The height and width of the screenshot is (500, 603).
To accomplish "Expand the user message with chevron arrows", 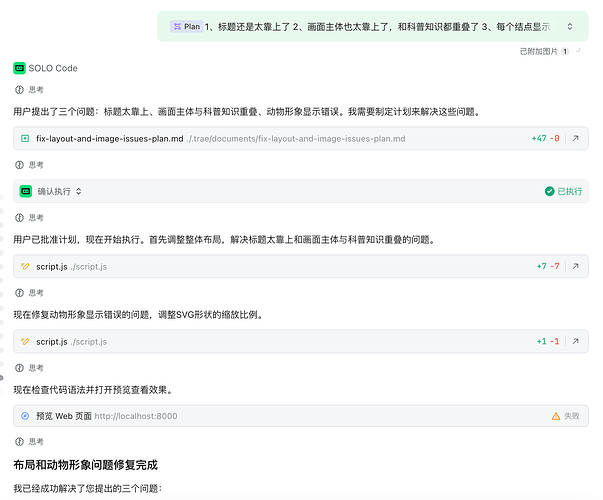I will 570,26.
